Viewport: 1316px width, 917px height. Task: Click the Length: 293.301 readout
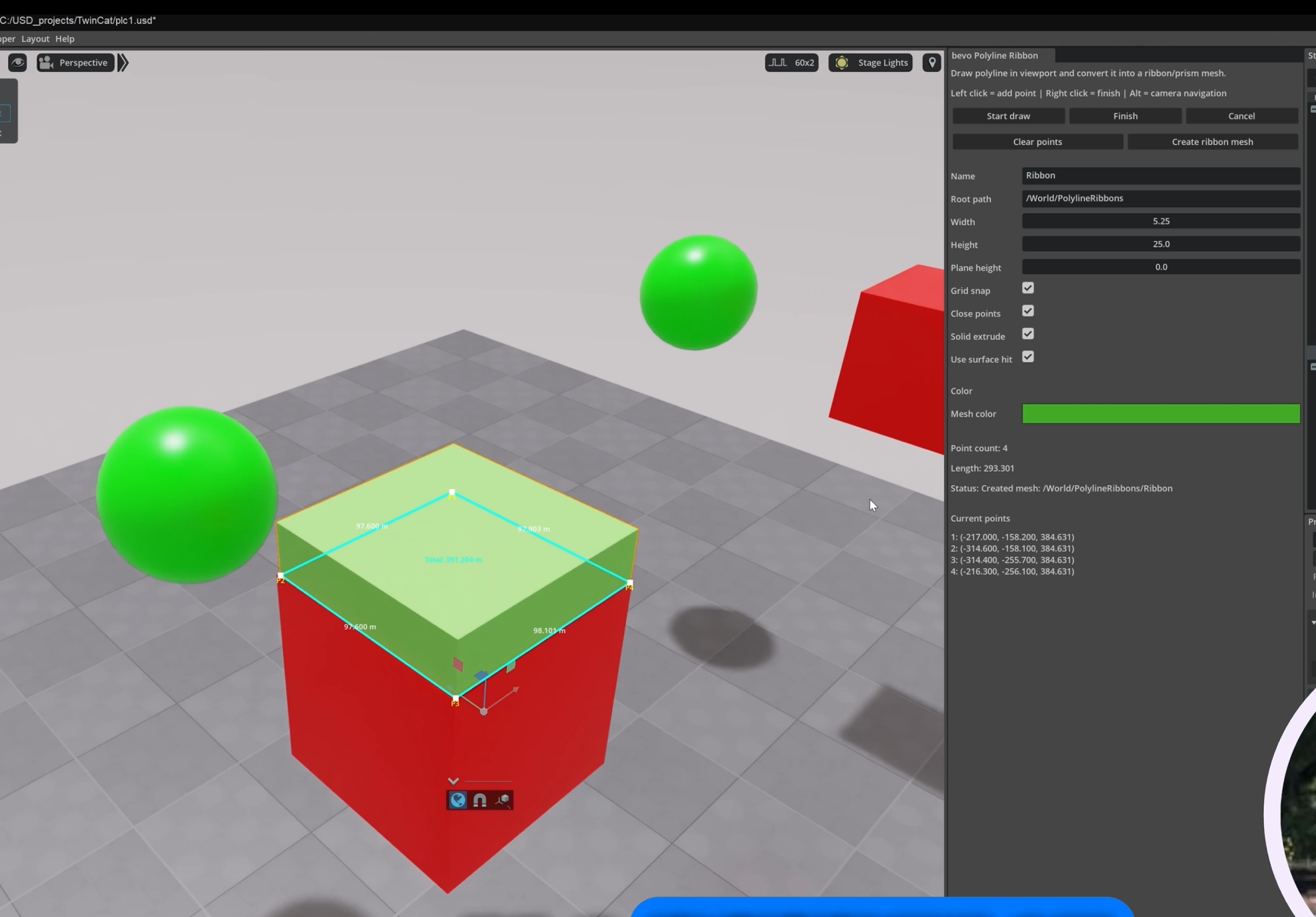click(982, 468)
